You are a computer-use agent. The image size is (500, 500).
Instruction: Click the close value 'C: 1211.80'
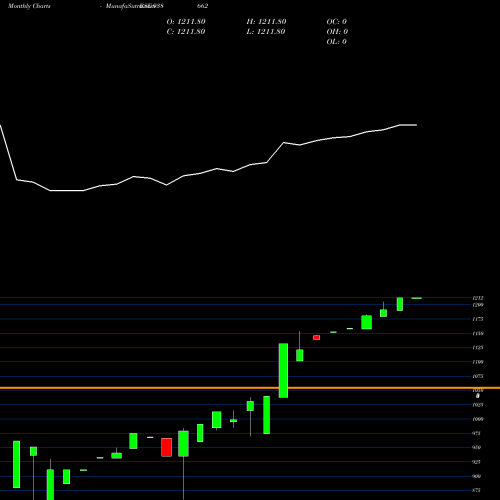pyautogui.click(x=186, y=32)
